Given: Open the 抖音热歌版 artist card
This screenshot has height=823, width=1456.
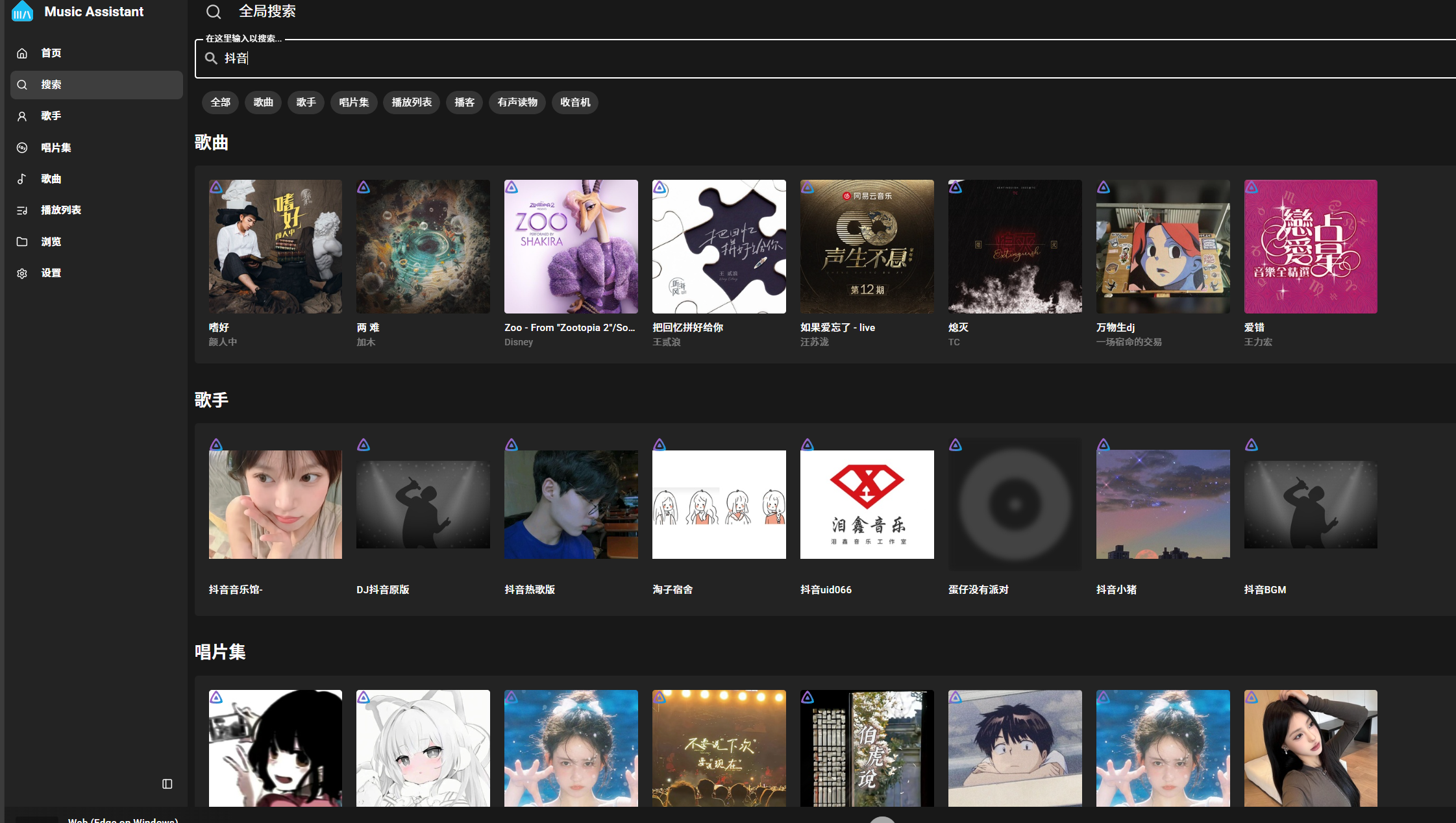Looking at the screenshot, I should tap(571, 505).
